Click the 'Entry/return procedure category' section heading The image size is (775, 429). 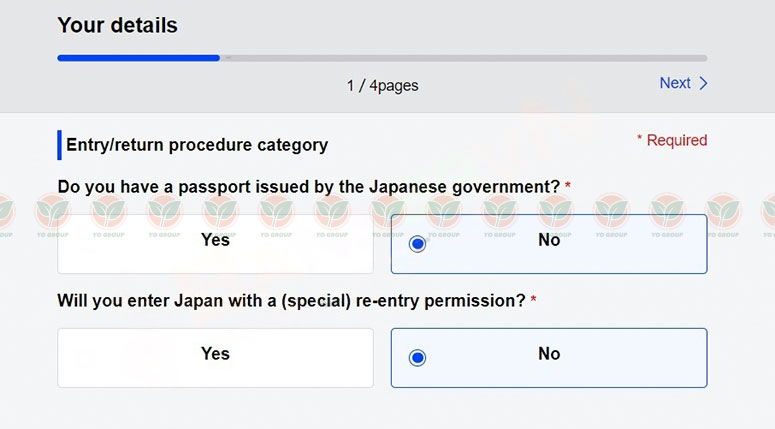tap(197, 145)
